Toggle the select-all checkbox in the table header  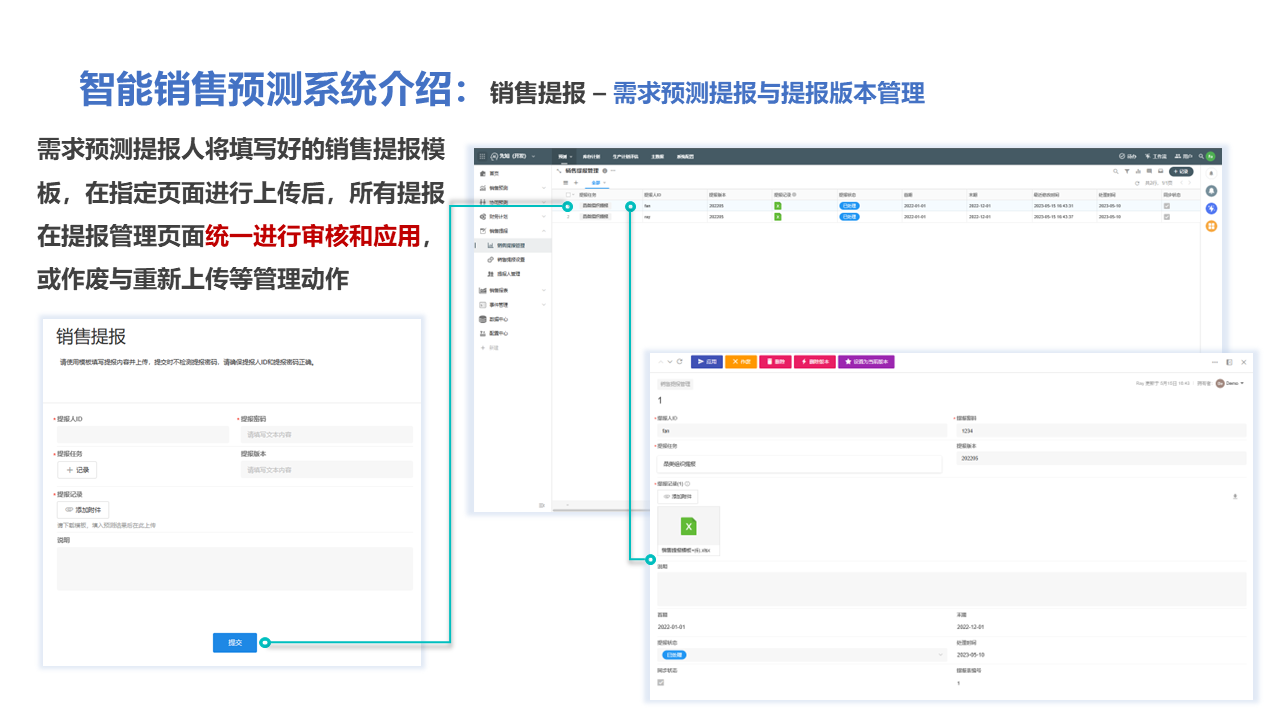click(569, 194)
